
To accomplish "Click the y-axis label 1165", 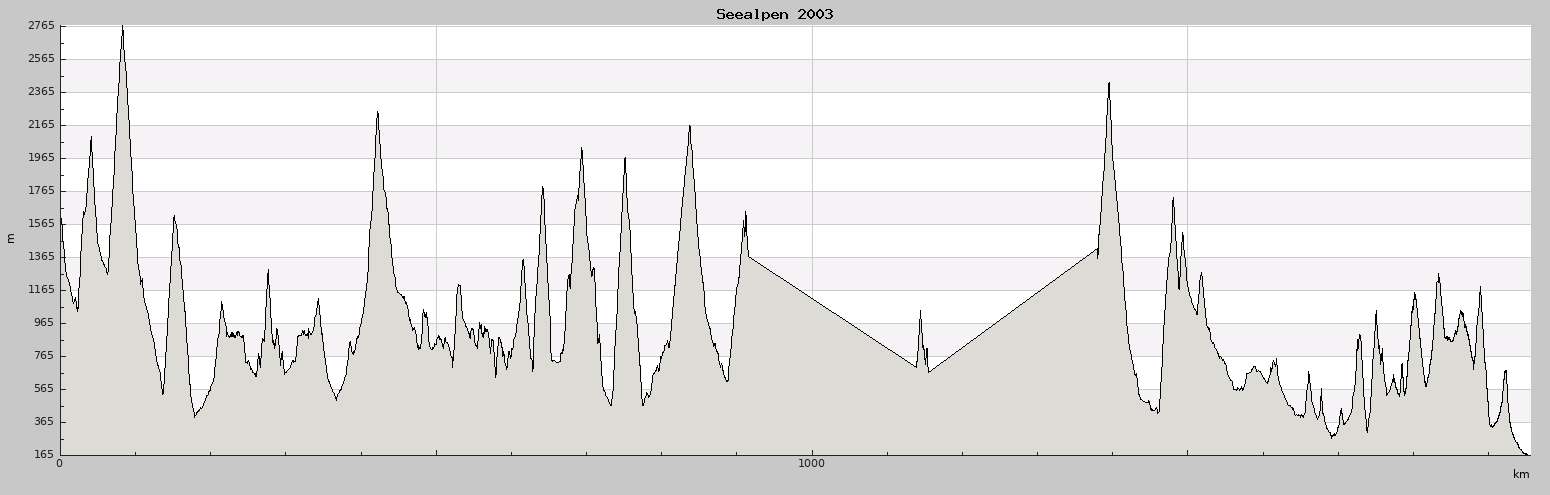I will tap(40, 290).
